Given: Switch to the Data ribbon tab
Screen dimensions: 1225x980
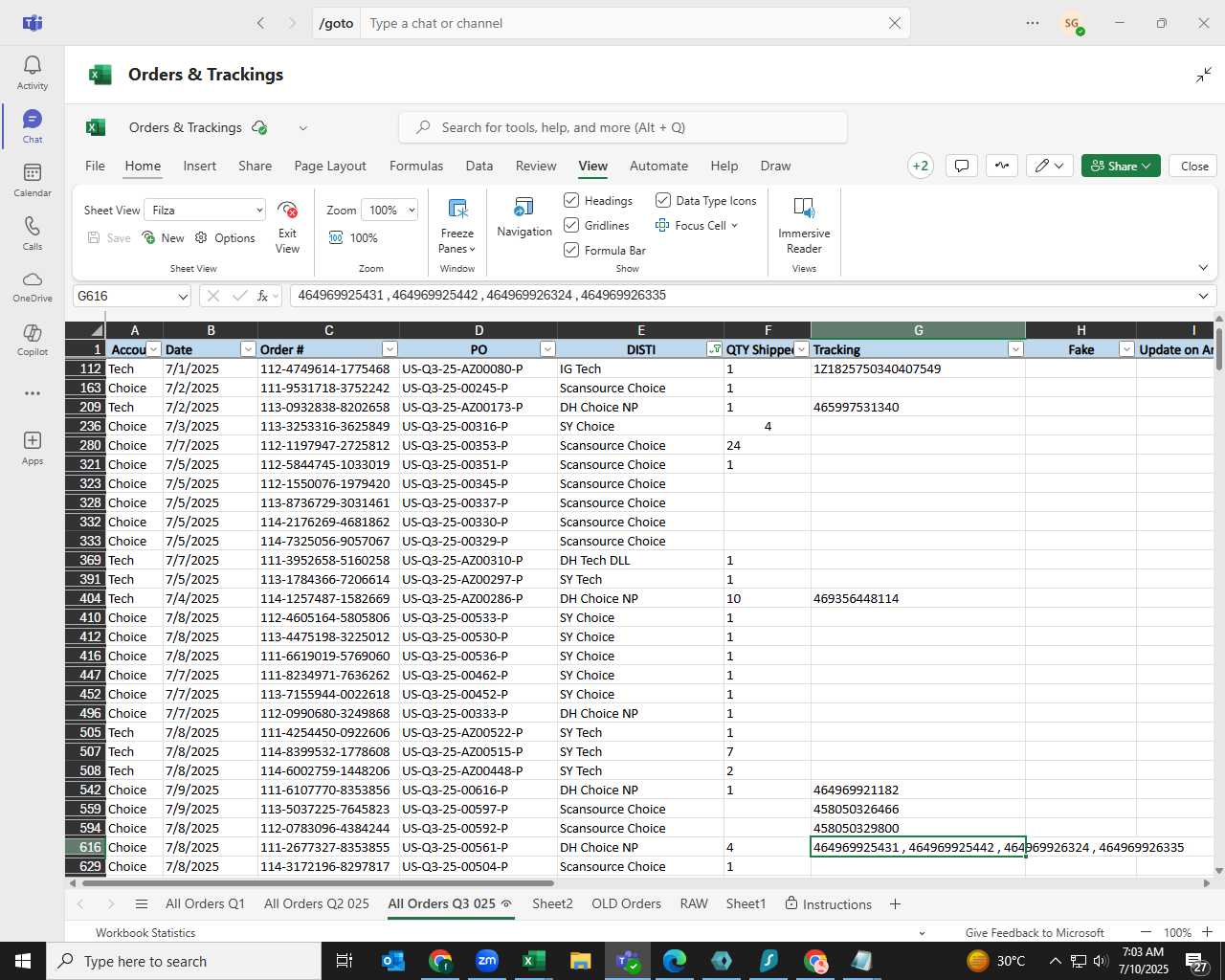Looking at the screenshot, I should (x=479, y=166).
